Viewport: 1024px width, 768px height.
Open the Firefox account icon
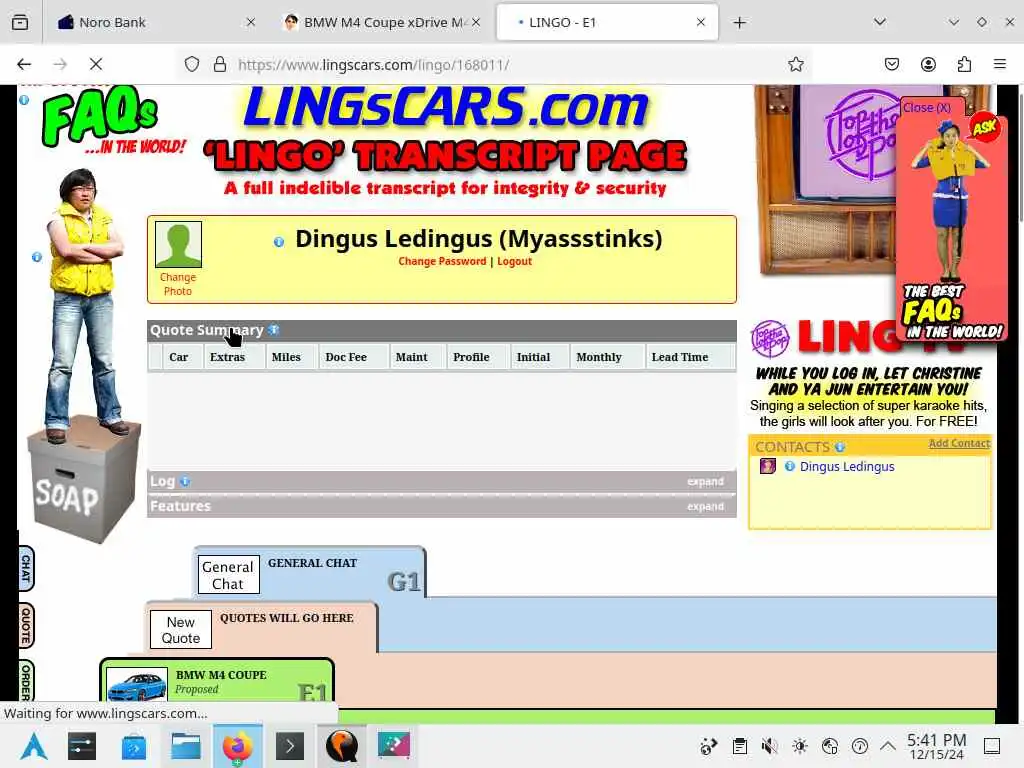928,64
